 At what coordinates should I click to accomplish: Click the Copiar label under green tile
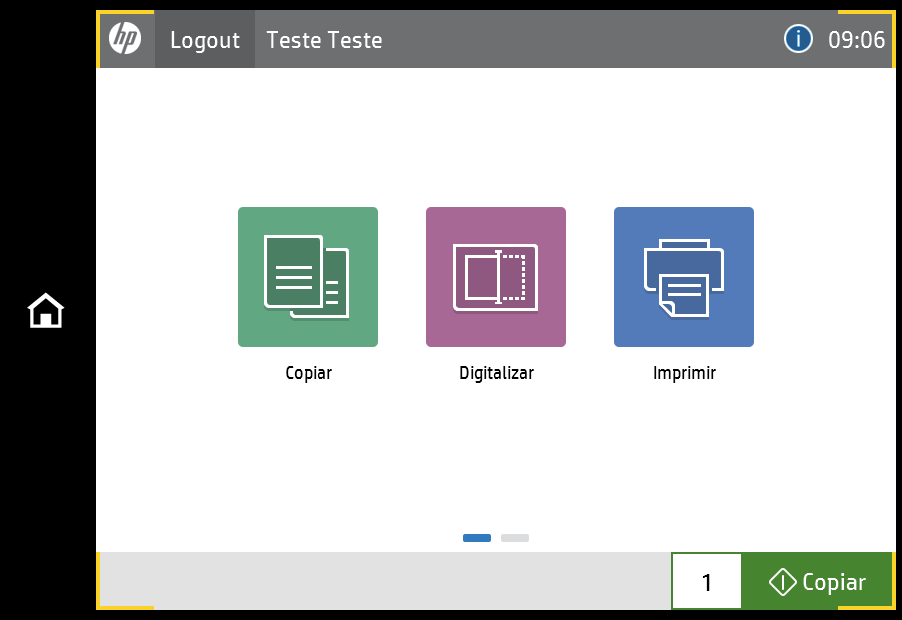pyautogui.click(x=308, y=373)
